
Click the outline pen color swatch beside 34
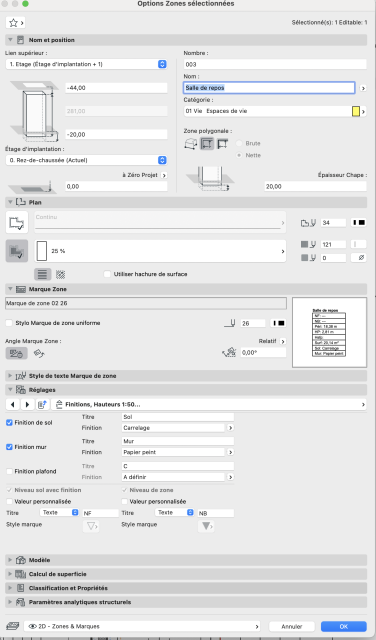[359, 223]
